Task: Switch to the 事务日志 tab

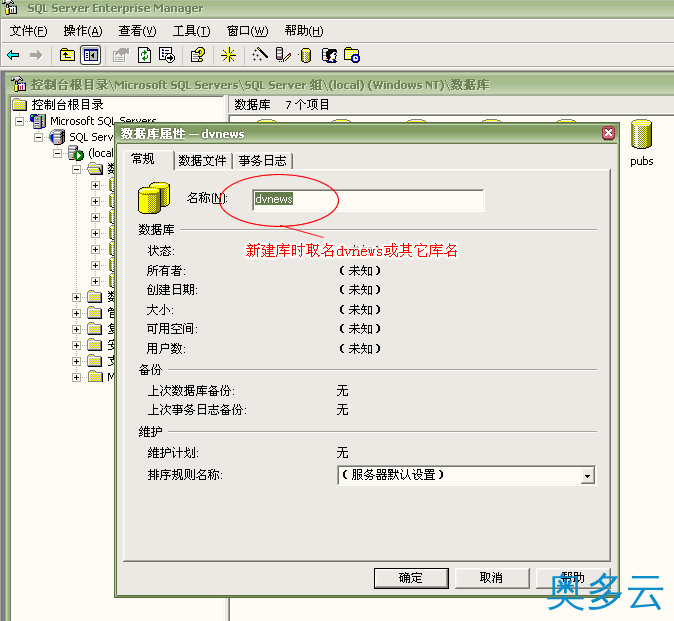Action: tap(262, 161)
